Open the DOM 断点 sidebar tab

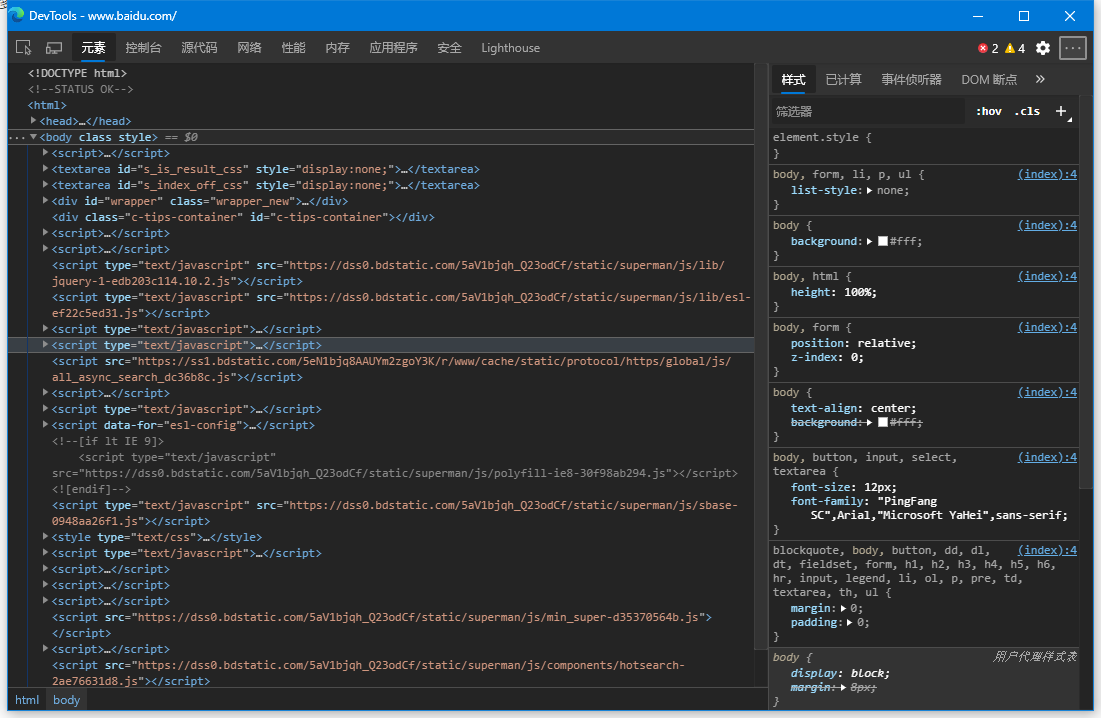[x=989, y=79]
